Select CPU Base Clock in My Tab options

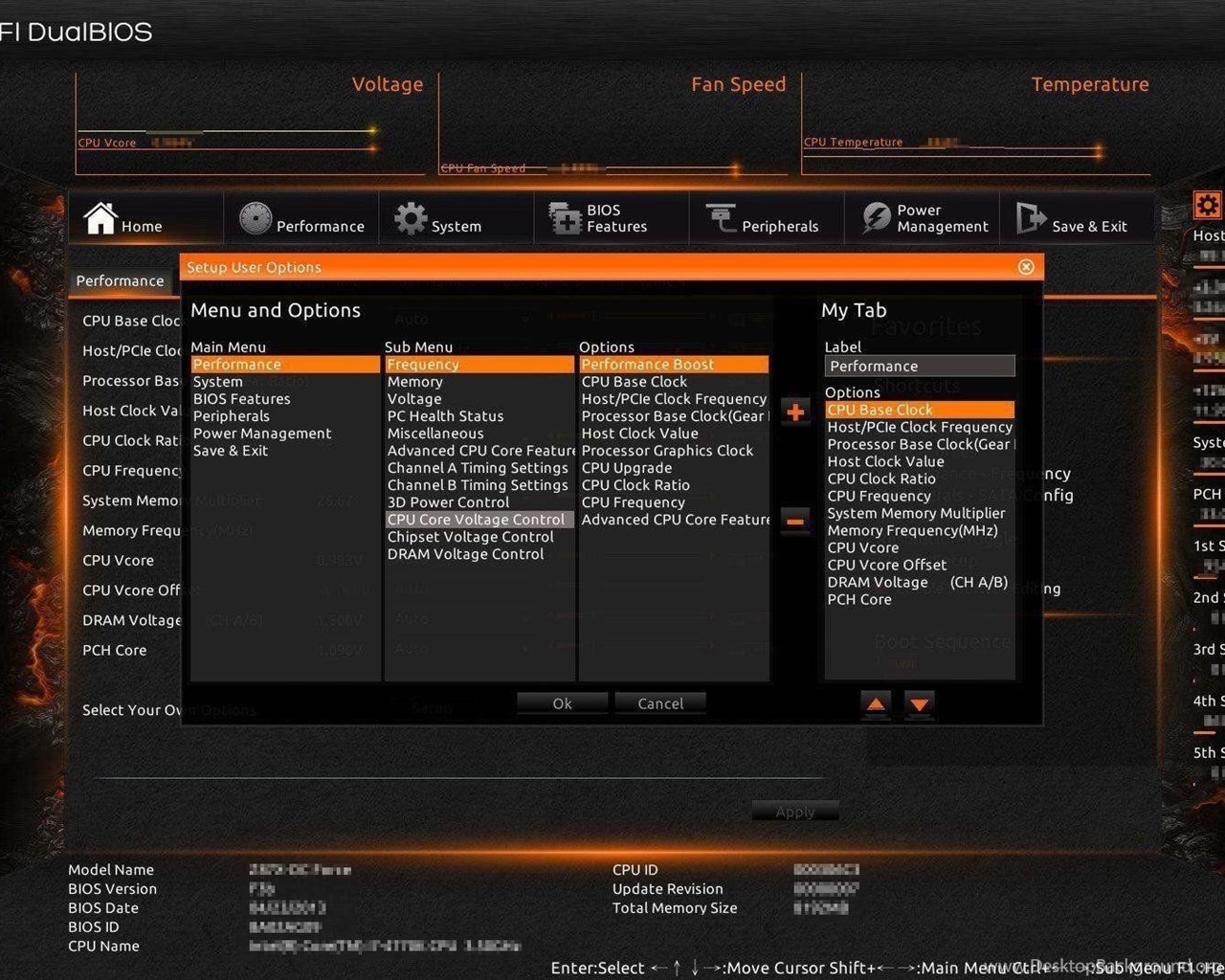coord(920,410)
